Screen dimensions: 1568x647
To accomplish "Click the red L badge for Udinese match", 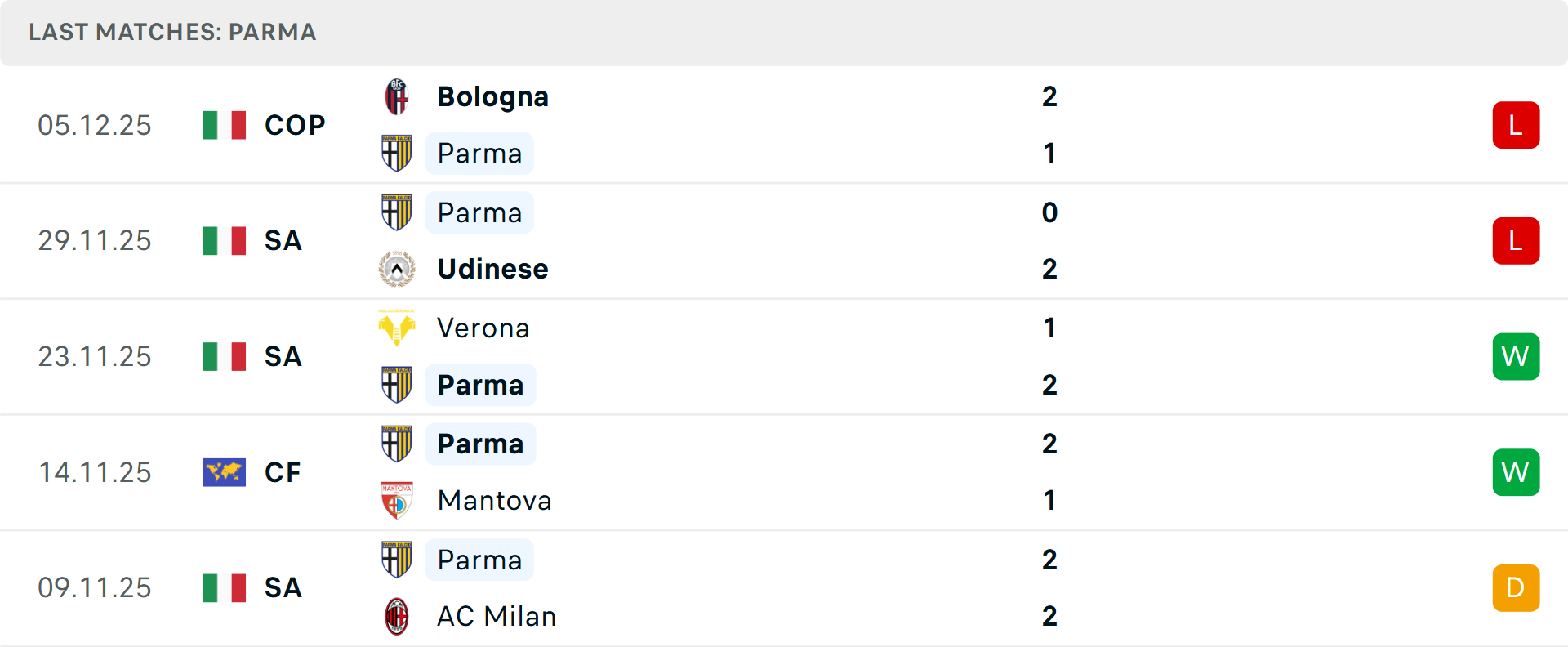I will pos(1516,241).
